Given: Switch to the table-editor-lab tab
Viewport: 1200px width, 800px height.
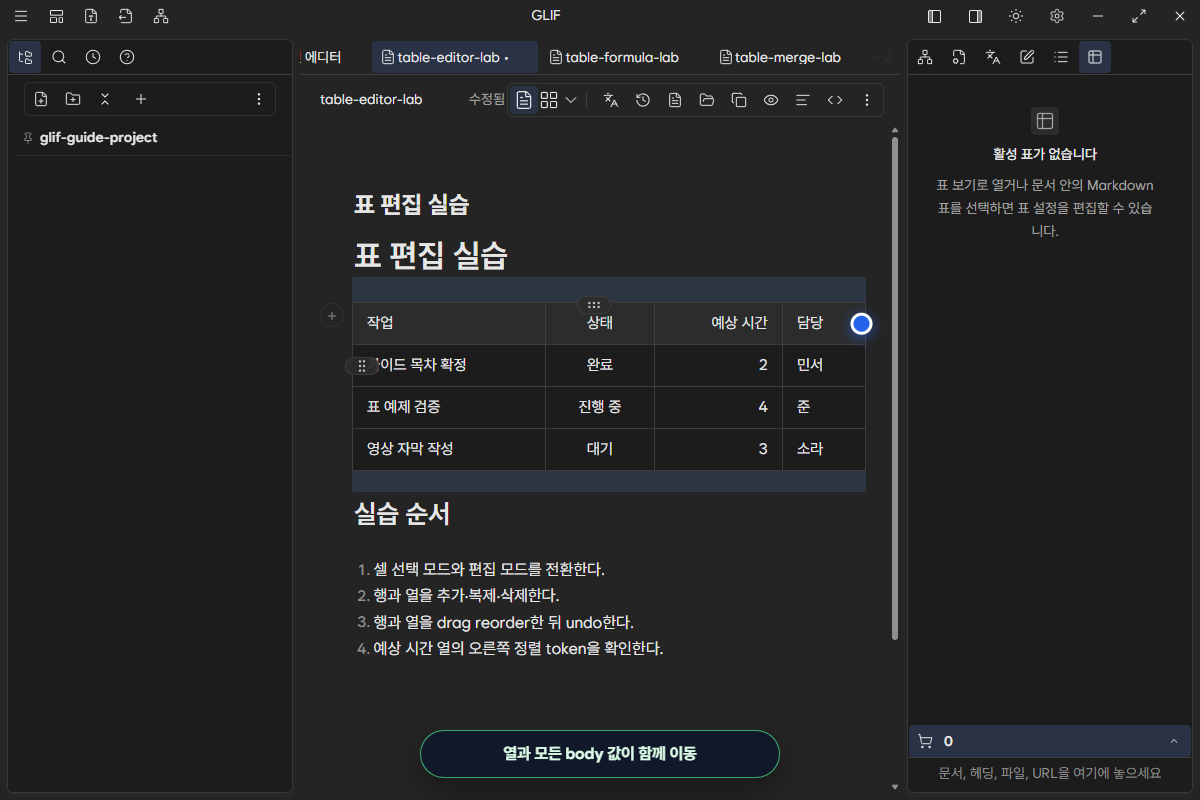Looking at the screenshot, I should click(455, 57).
